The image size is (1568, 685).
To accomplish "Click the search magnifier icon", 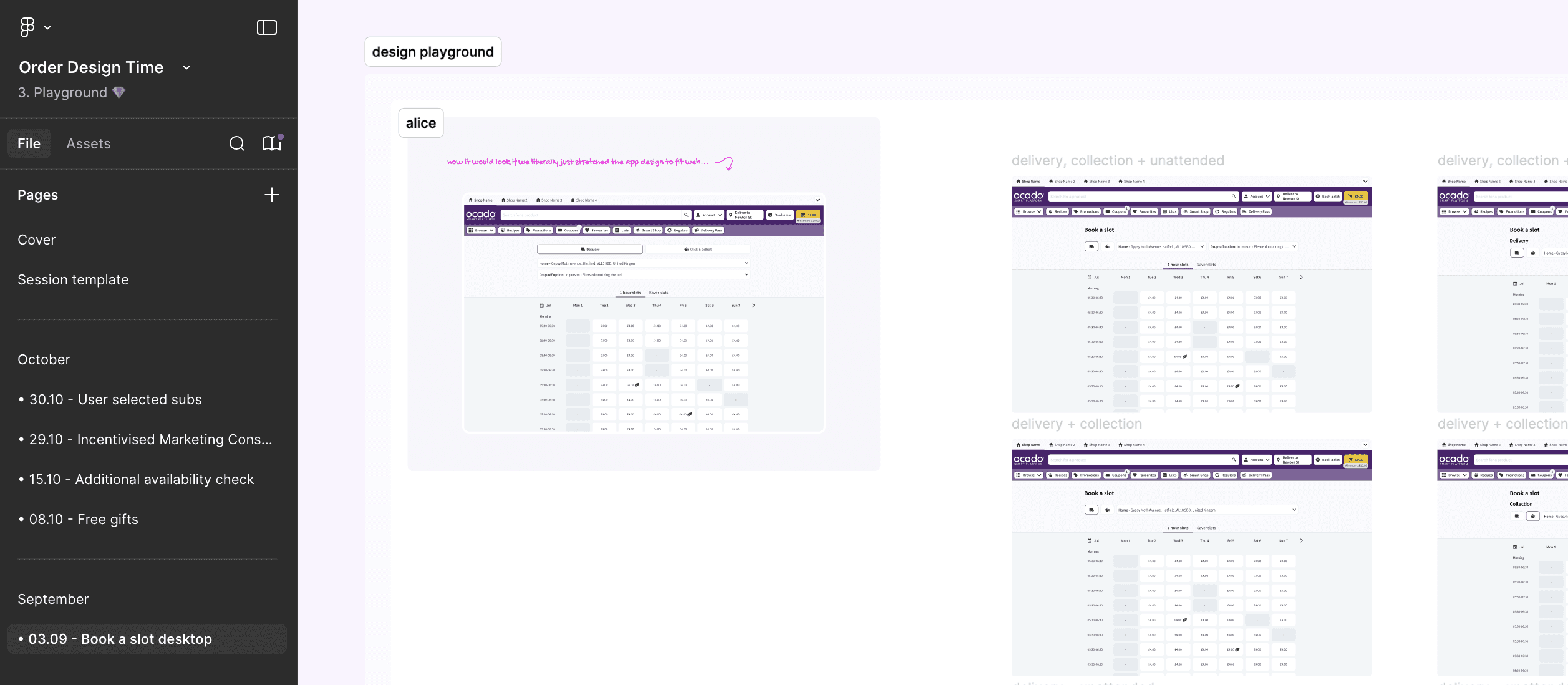I will (237, 143).
